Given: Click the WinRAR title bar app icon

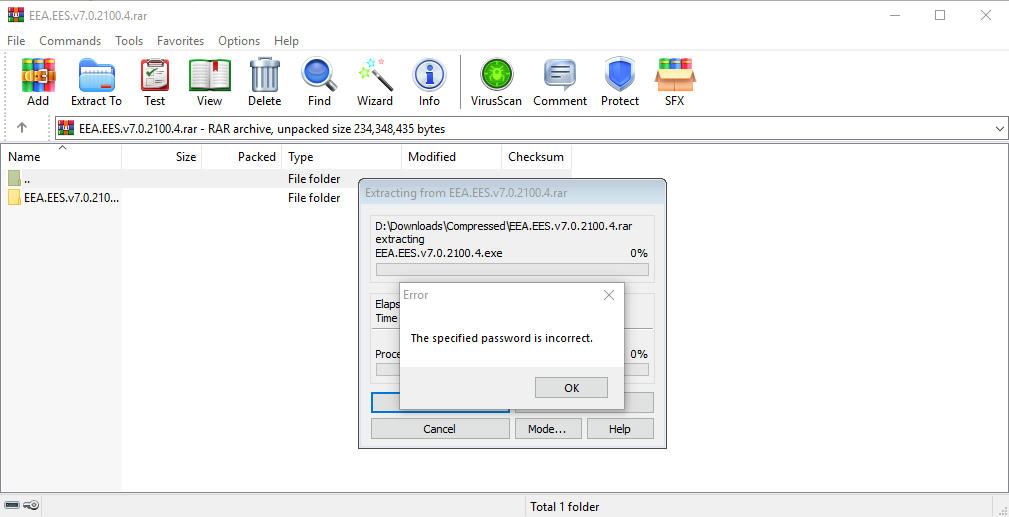Looking at the screenshot, I should [x=15, y=15].
